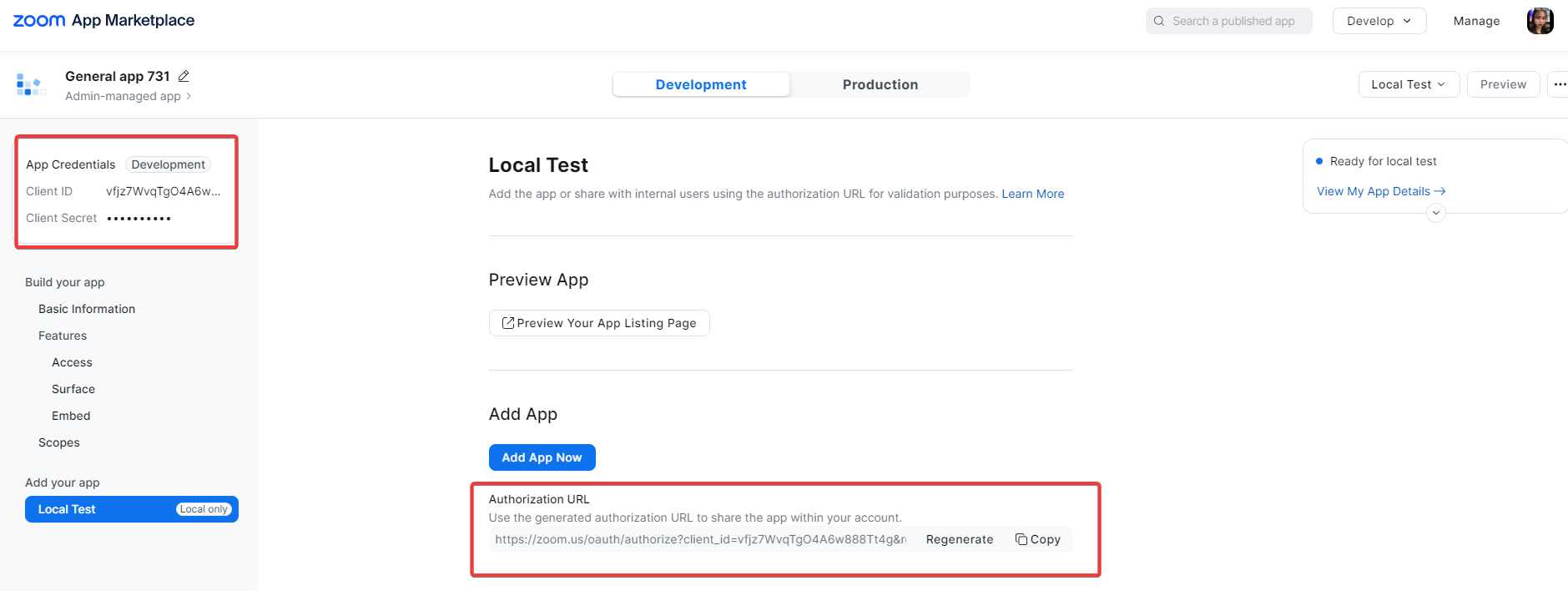Click the masked Client Secret value

coord(139,218)
